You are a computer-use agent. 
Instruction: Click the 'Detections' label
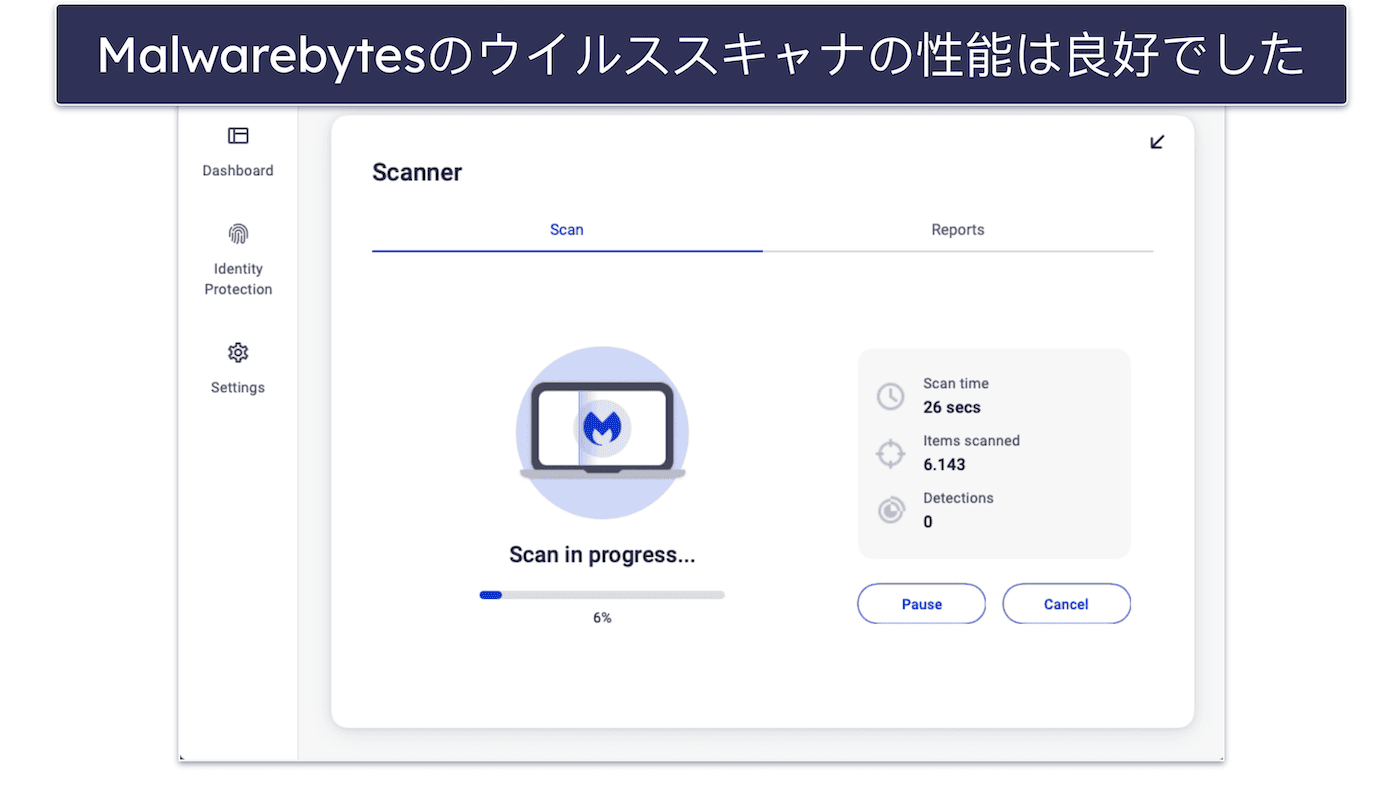(x=958, y=498)
